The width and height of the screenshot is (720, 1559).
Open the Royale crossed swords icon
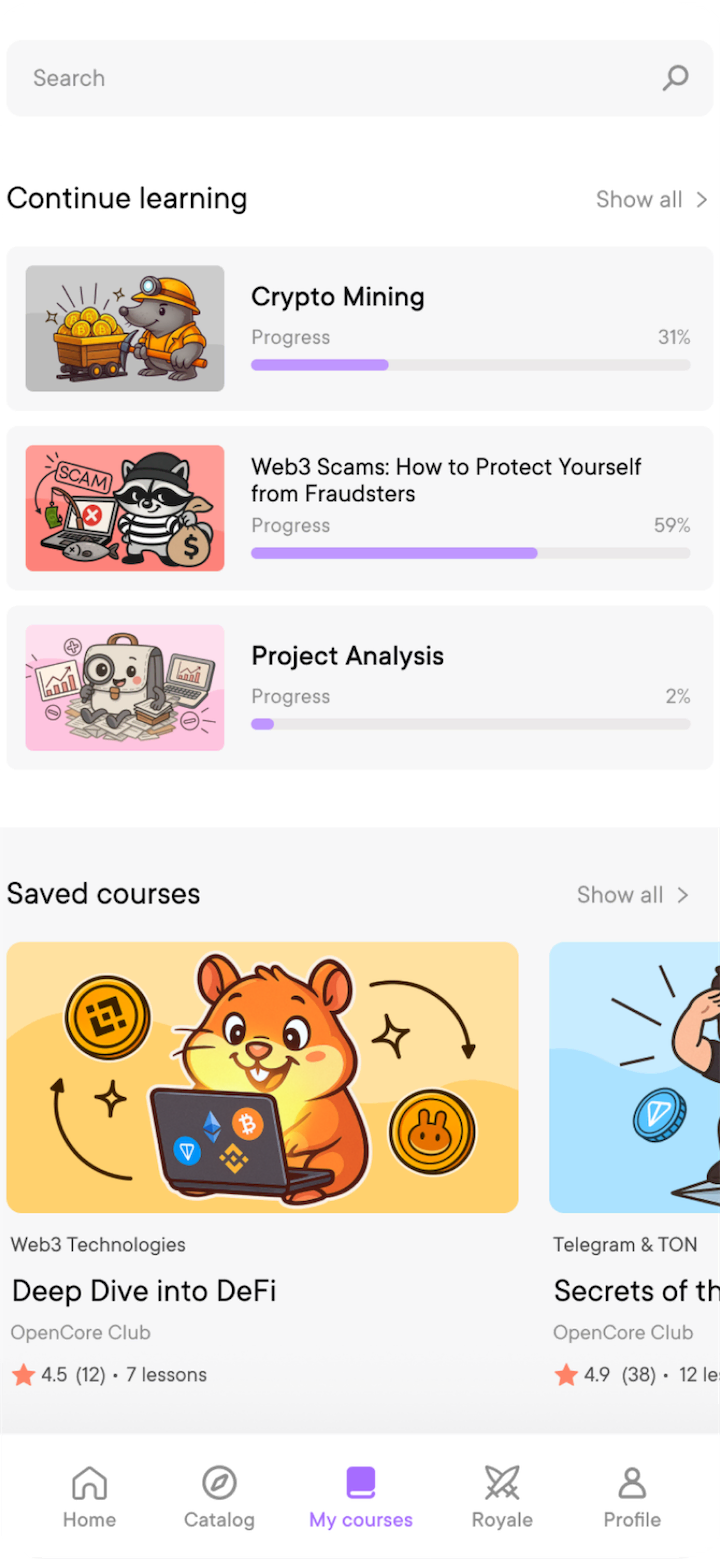tap(502, 1482)
